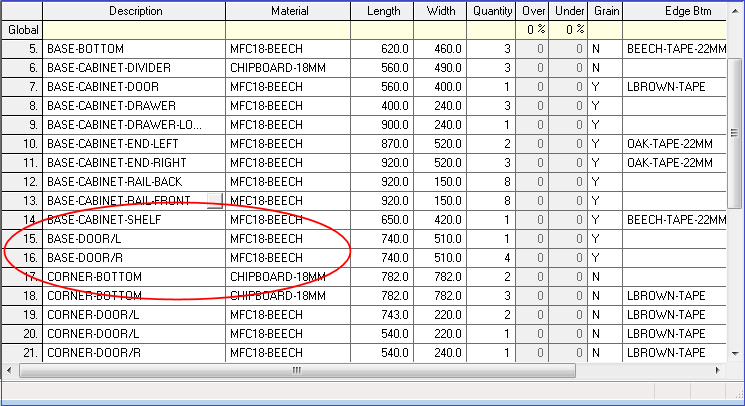Screen dimensions: 745x406
Task: Click OAK-TAPE-22MM edge cell in row 10
Action: pyautogui.click(x=675, y=144)
